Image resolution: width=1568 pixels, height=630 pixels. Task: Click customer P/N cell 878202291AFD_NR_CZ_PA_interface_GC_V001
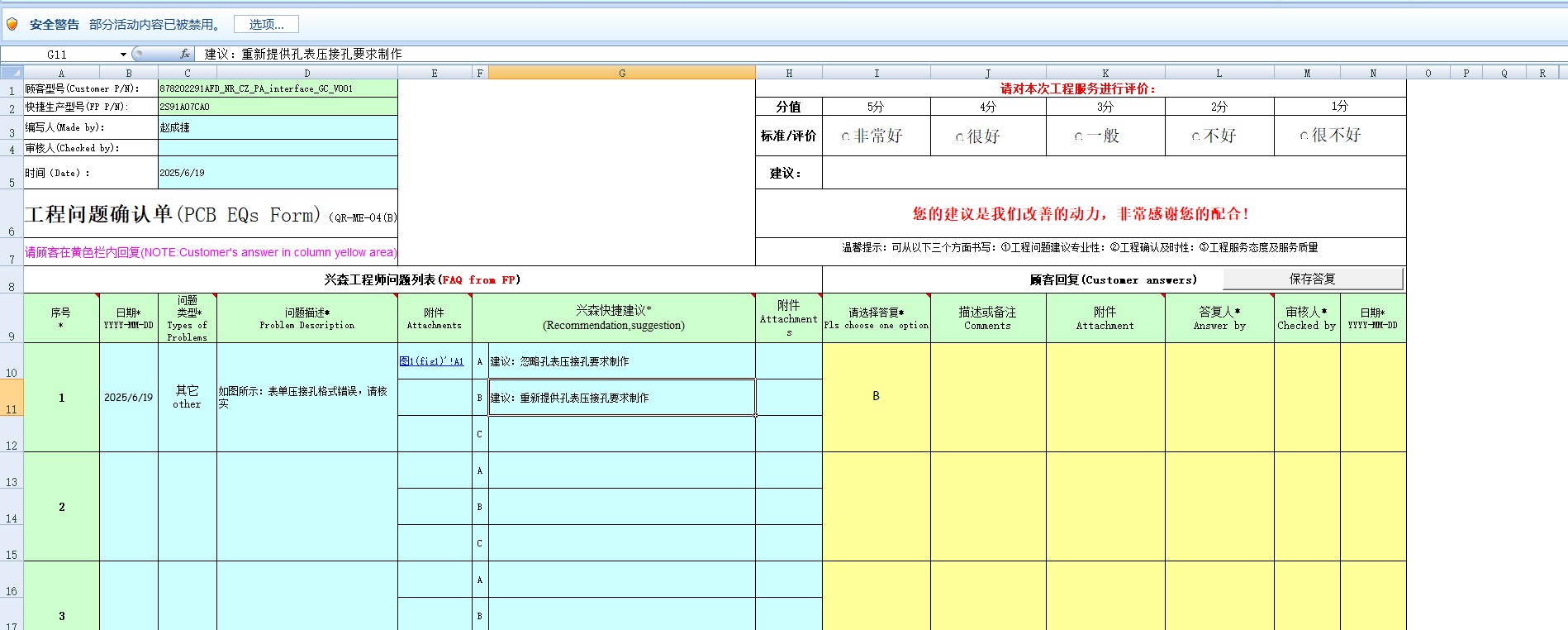pos(278,88)
